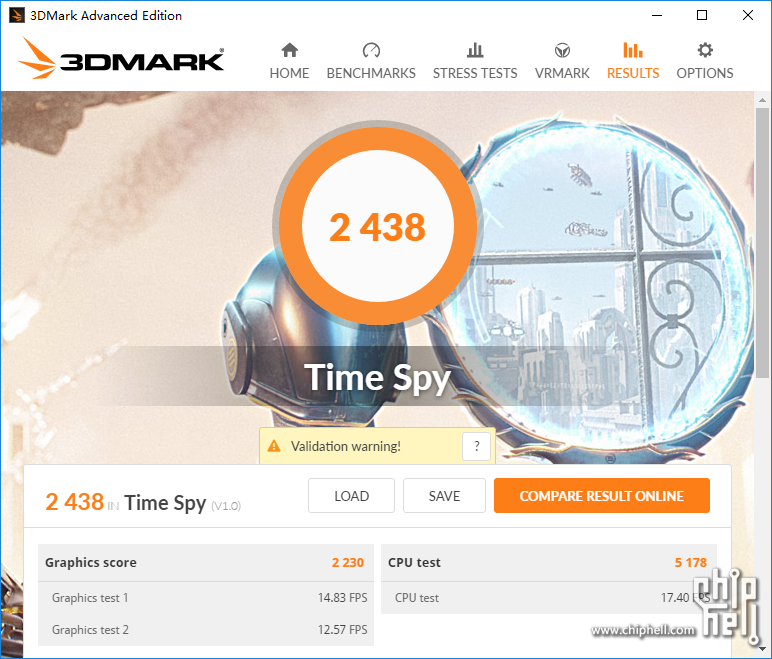The height and width of the screenshot is (659, 772).
Task: Open Benchmarks via the gauge icon
Action: pyautogui.click(x=371, y=50)
